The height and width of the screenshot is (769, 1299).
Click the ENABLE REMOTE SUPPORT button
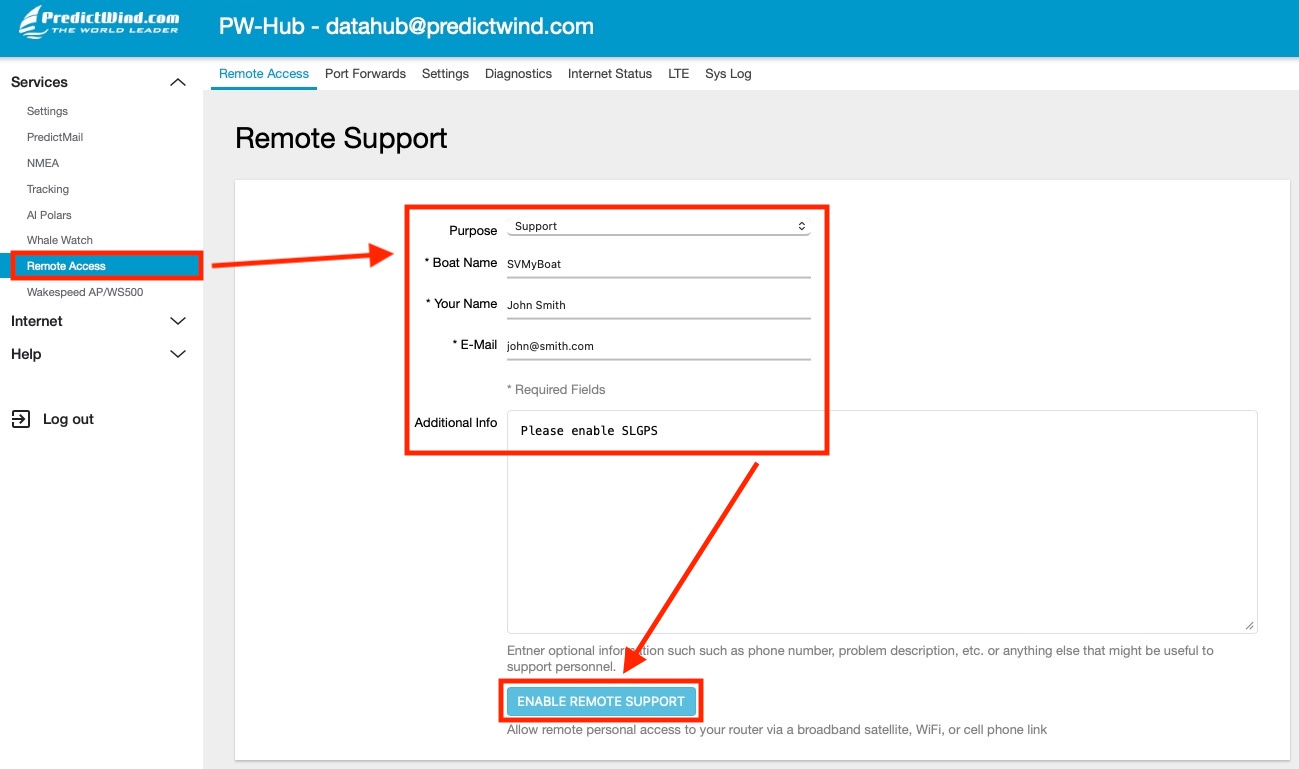[600, 701]
